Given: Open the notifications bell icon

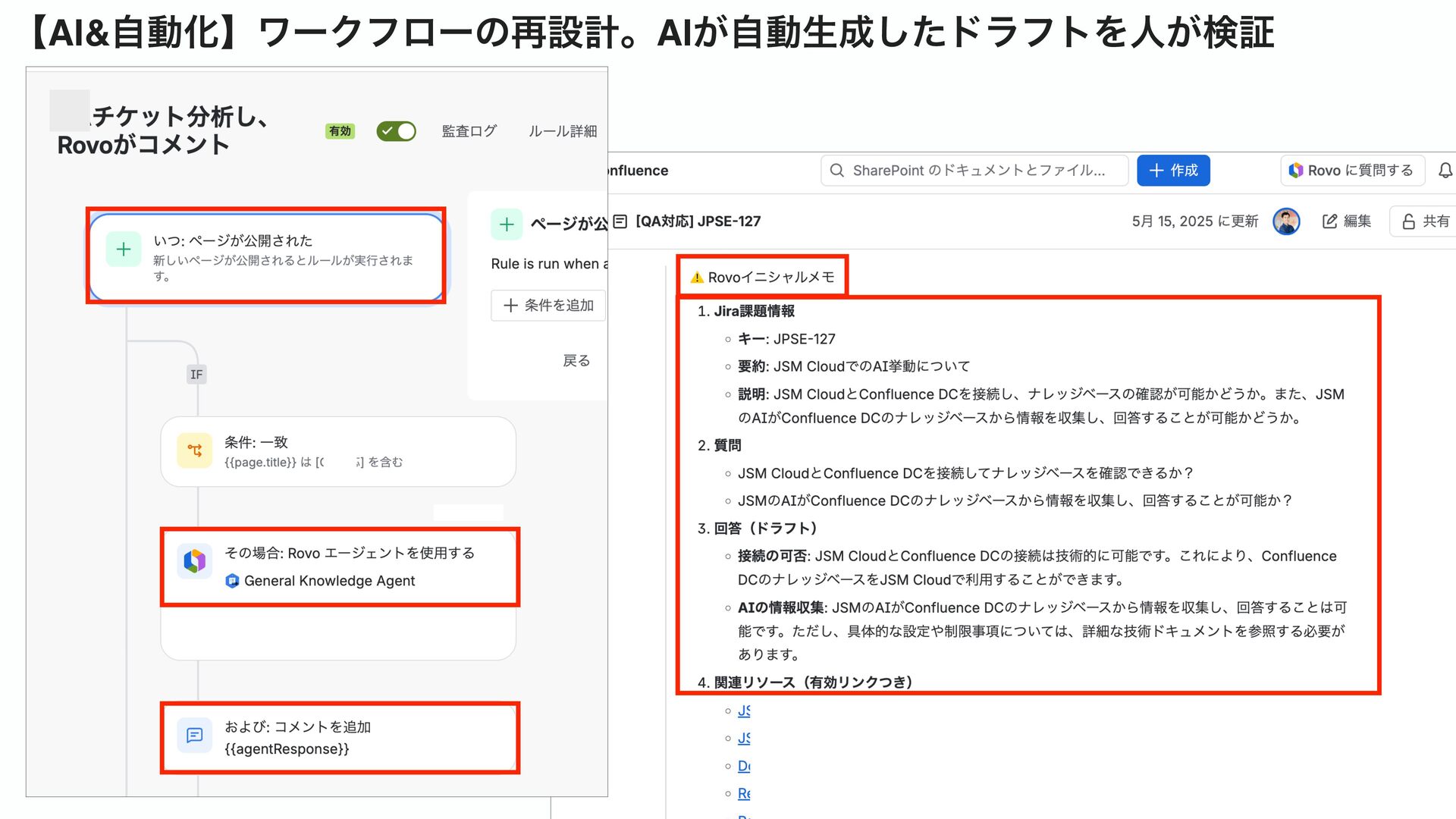Looking at the screenshot, I should coord(1445,171).
